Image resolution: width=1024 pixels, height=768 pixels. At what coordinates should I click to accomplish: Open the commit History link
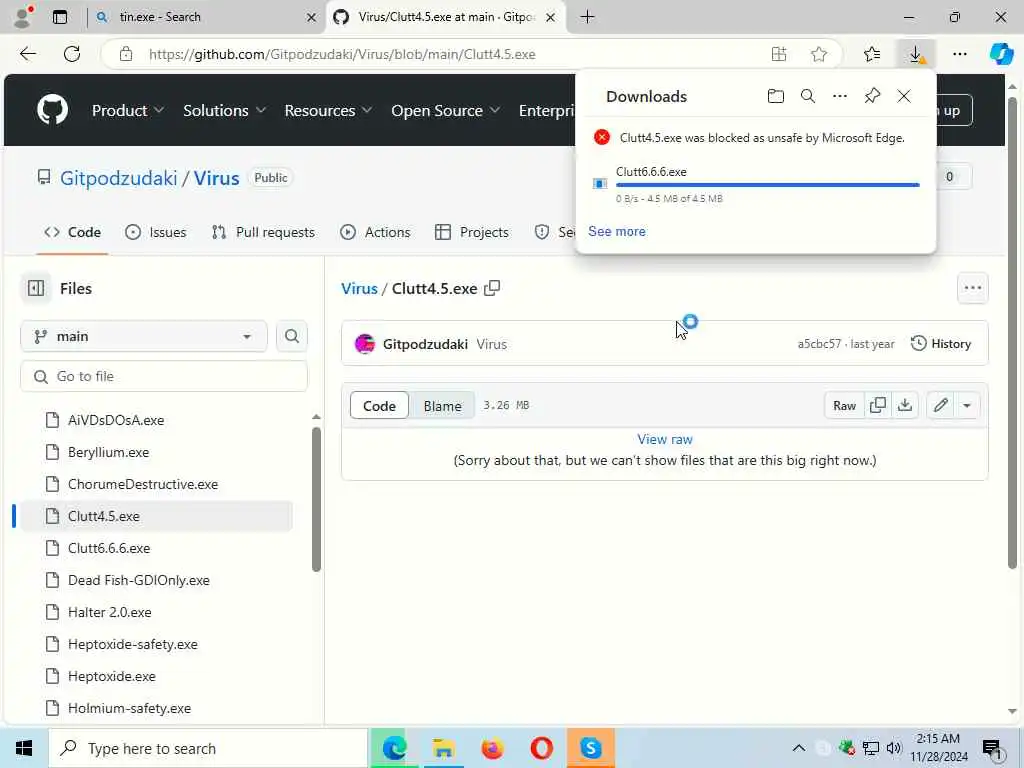tap(941, 344)
